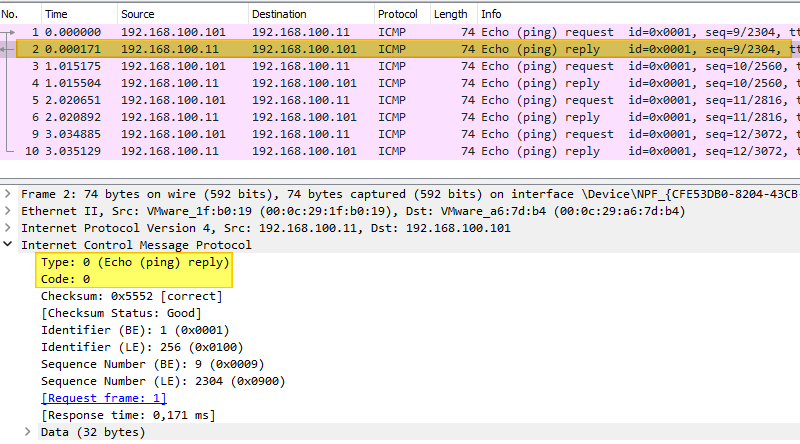
Task: Select Sequence Number (LE): 2304 field
Action: [163, 381]
